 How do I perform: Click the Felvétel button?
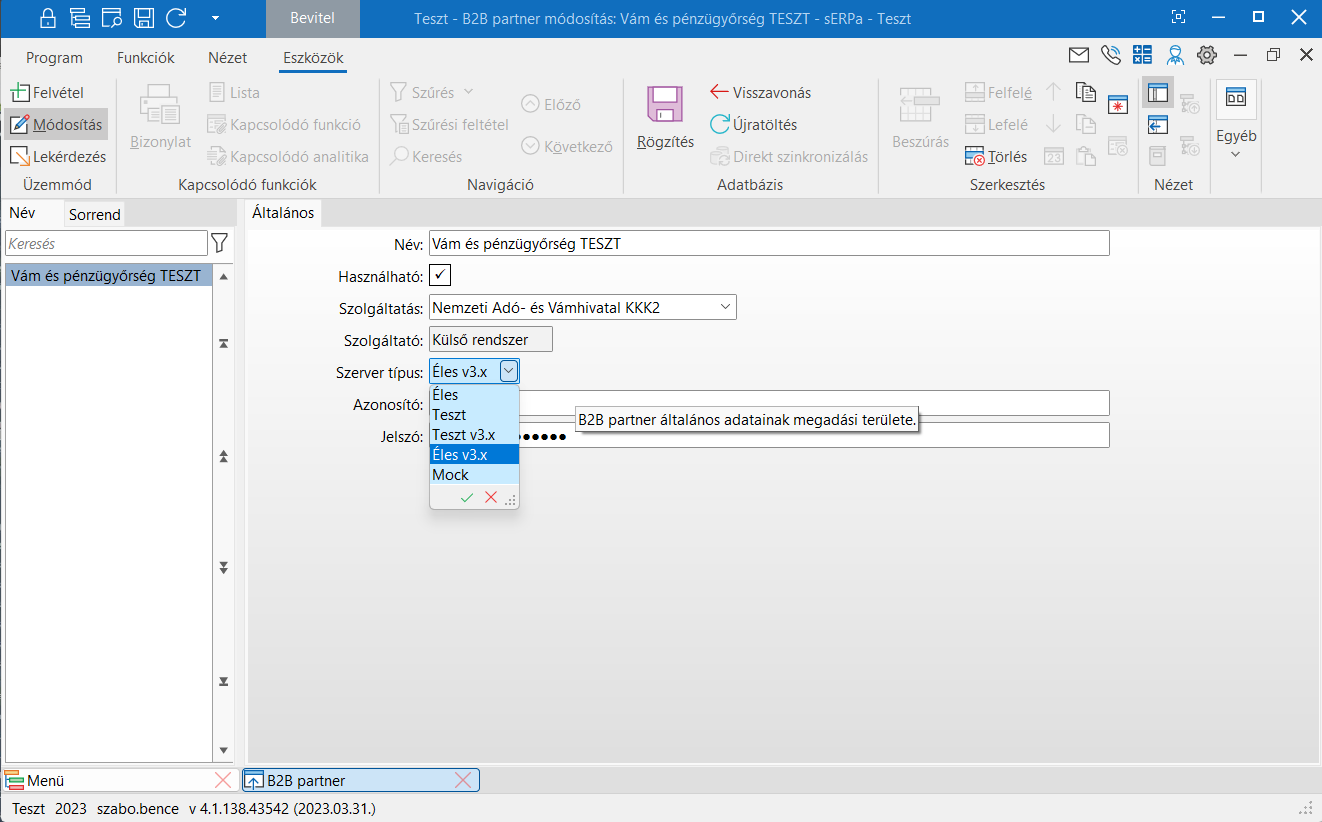pyautogui.click(x=47, y=93)
